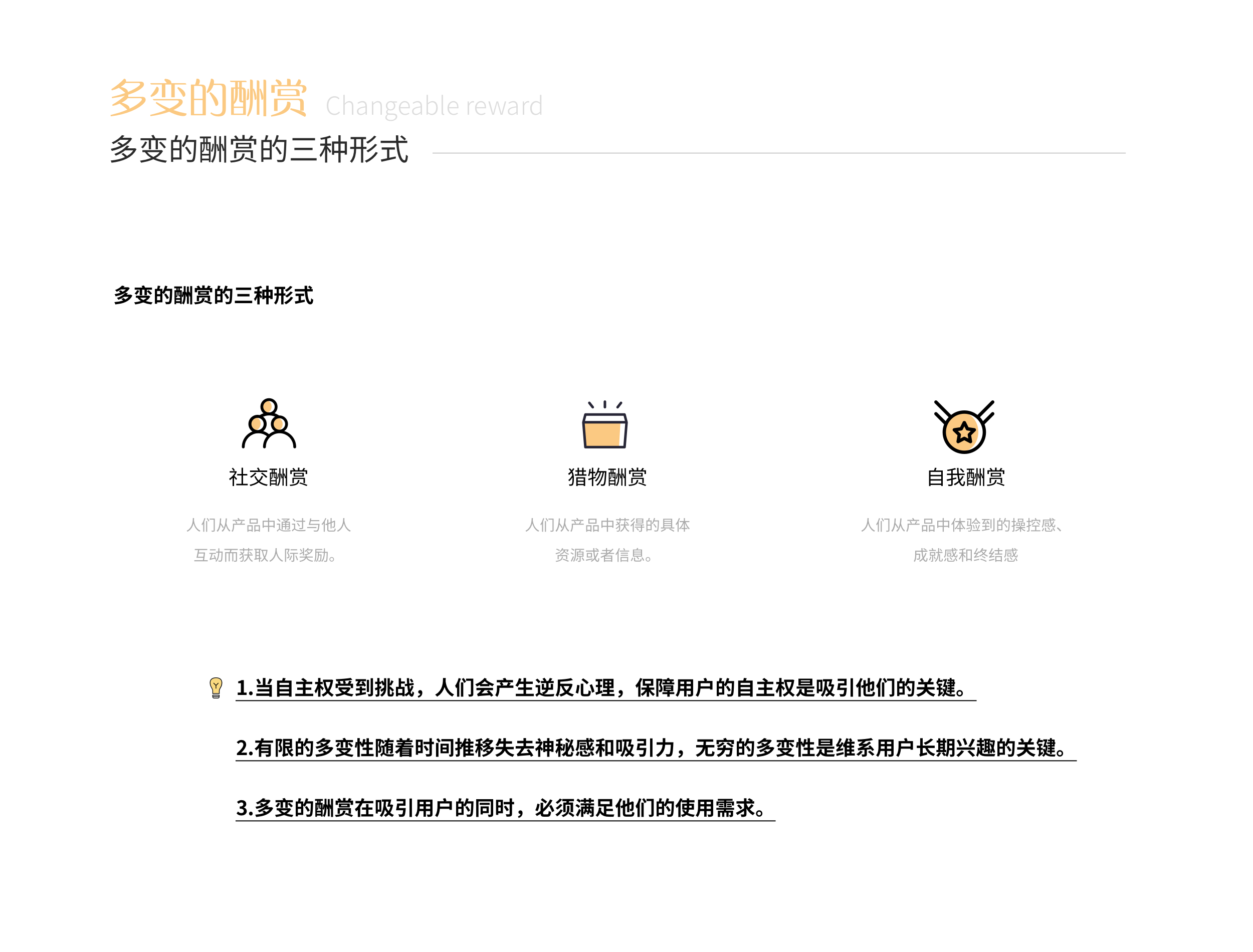Click the social reward people icon
The image size is (1253, 952).
click(269, 424)
